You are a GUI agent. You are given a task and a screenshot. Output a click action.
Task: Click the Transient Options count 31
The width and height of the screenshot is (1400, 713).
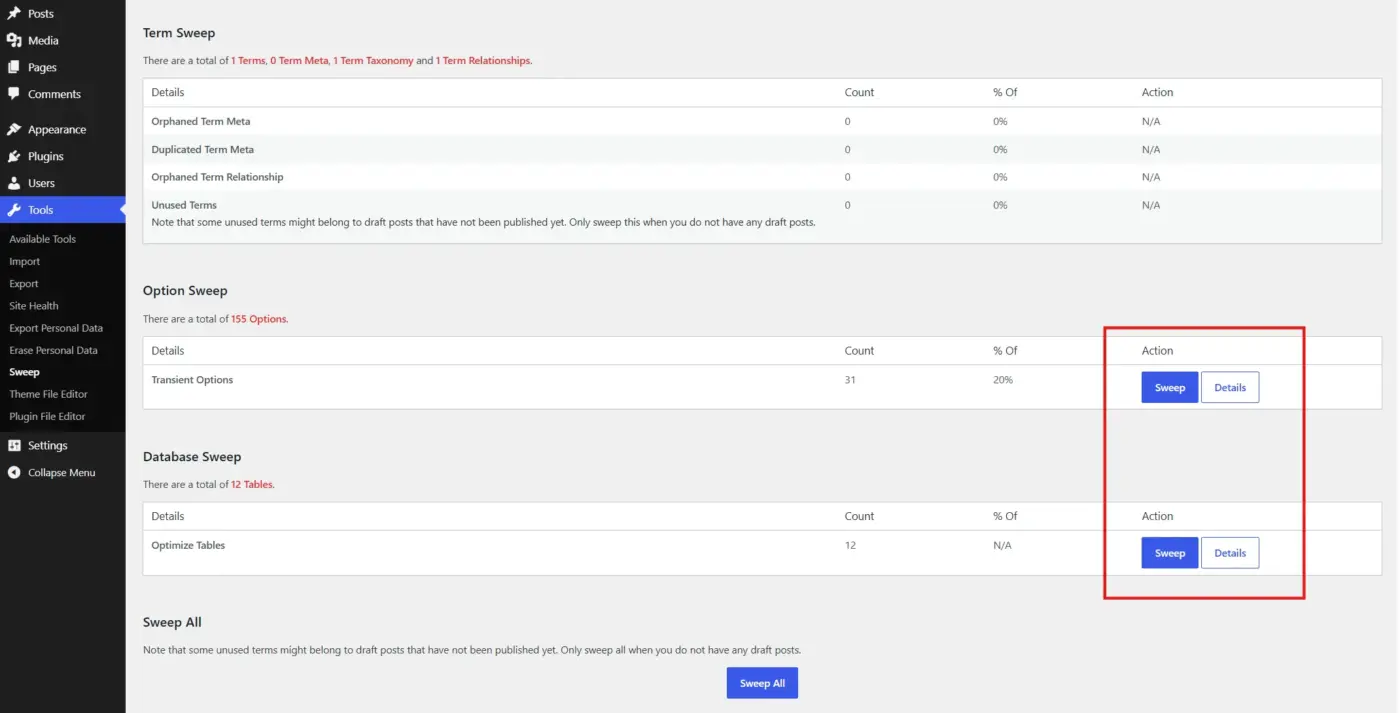click(x=850, y=380)
